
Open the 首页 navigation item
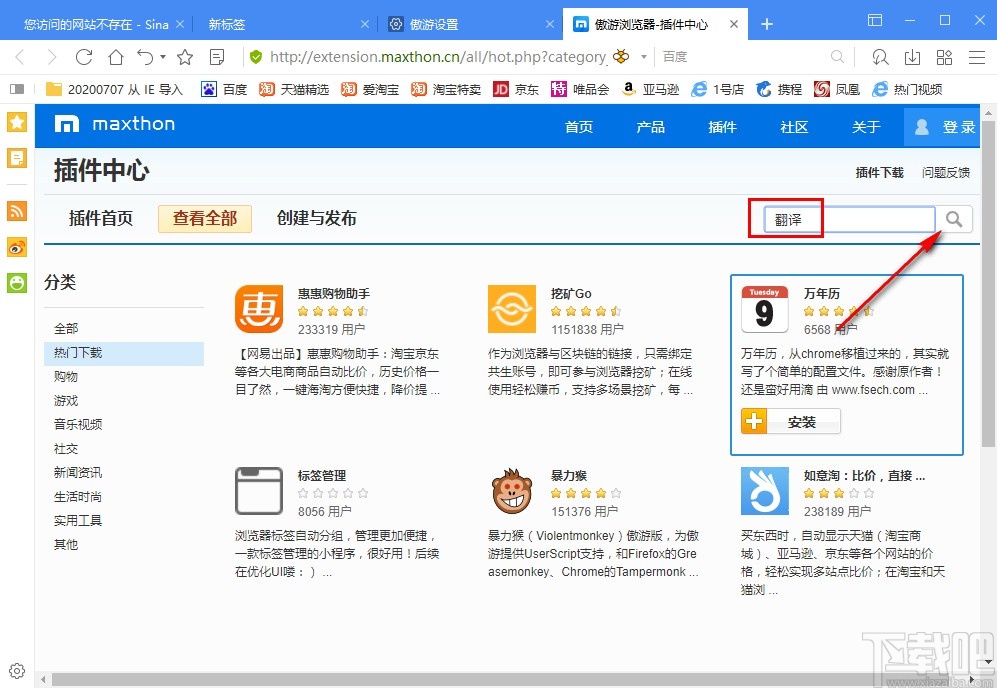(x=579, y=127)
